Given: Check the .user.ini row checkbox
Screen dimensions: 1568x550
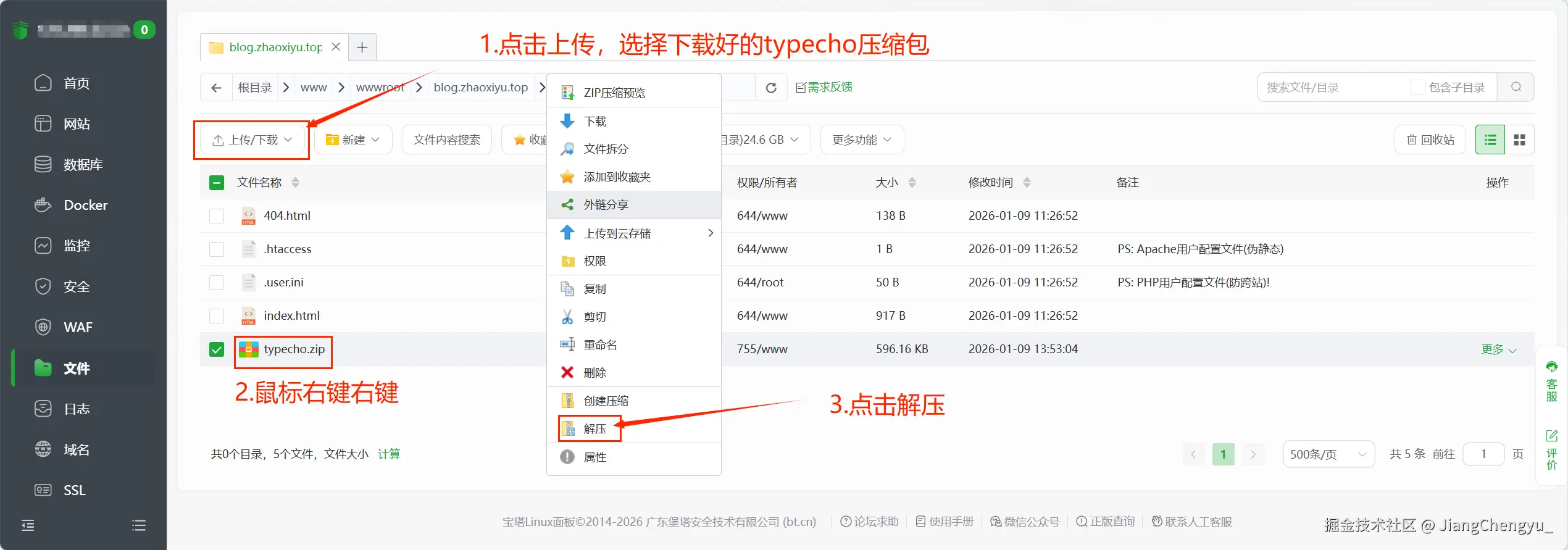Looking at the screenshot, I should pyautogui.click(x=217, y=283).
